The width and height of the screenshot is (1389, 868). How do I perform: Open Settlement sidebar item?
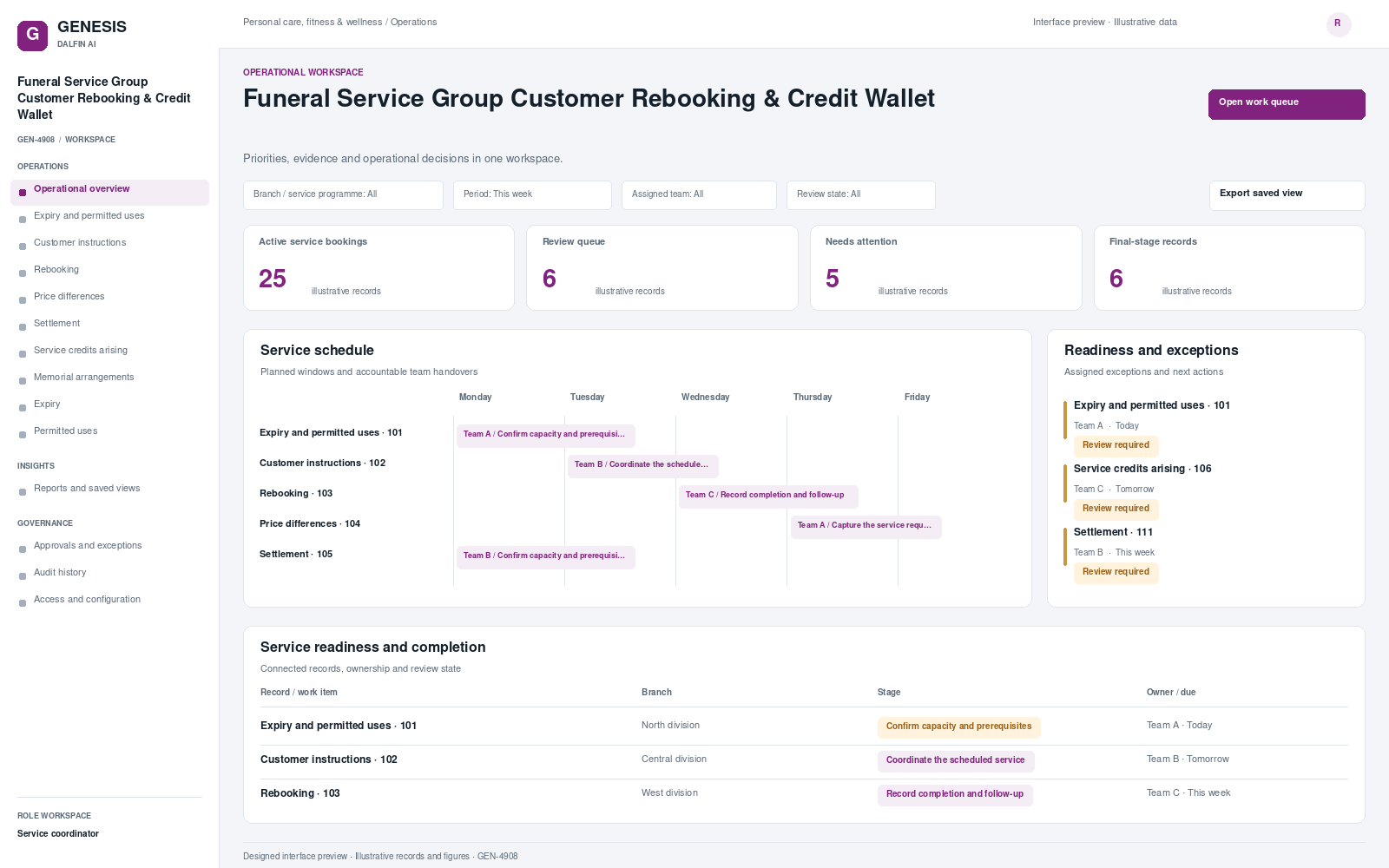(109, 324)
